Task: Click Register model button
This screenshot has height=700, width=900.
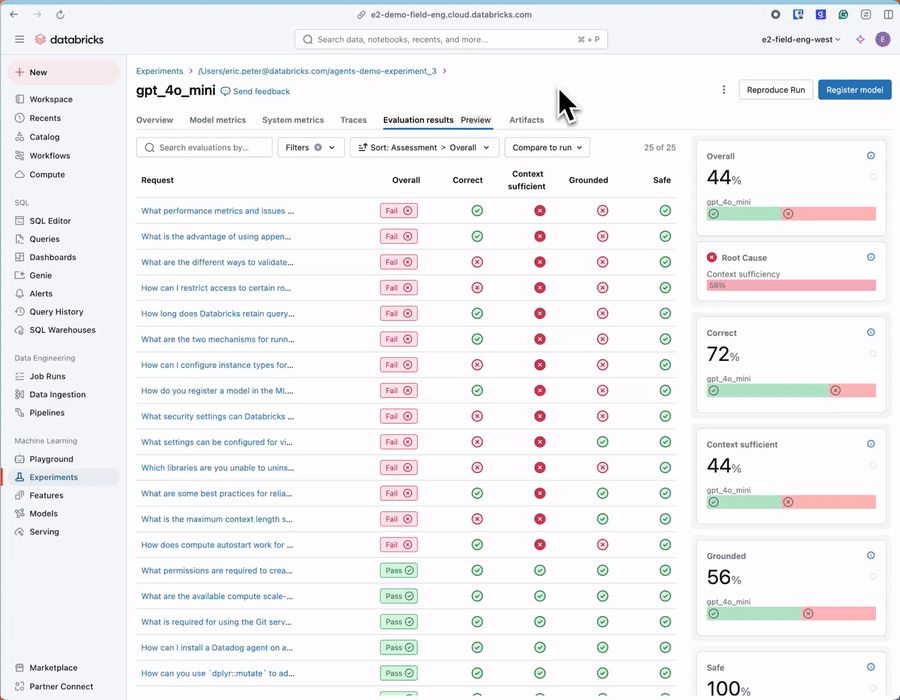Action: point(855,90)
